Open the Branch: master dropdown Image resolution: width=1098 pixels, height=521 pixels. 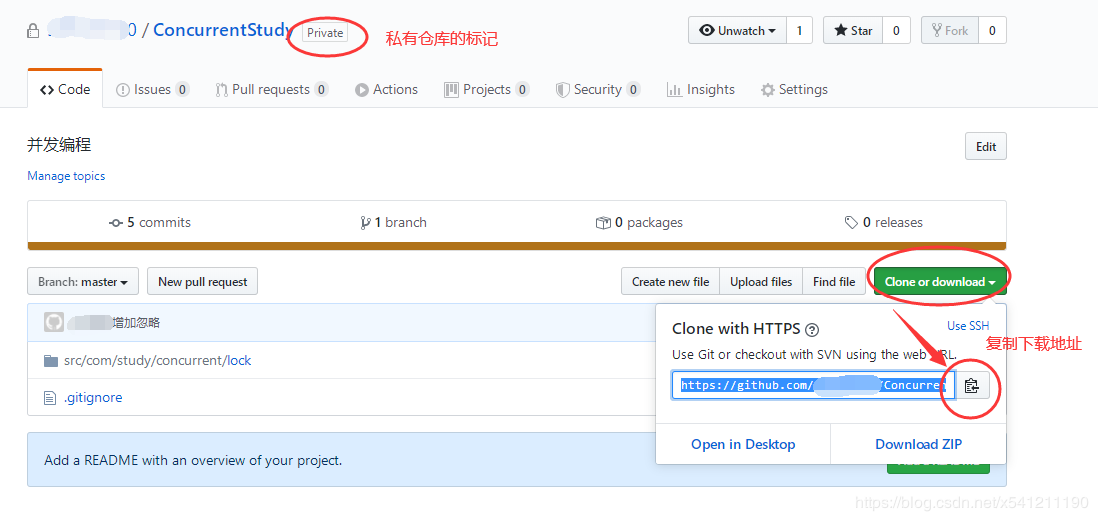[x=83, y=282]
